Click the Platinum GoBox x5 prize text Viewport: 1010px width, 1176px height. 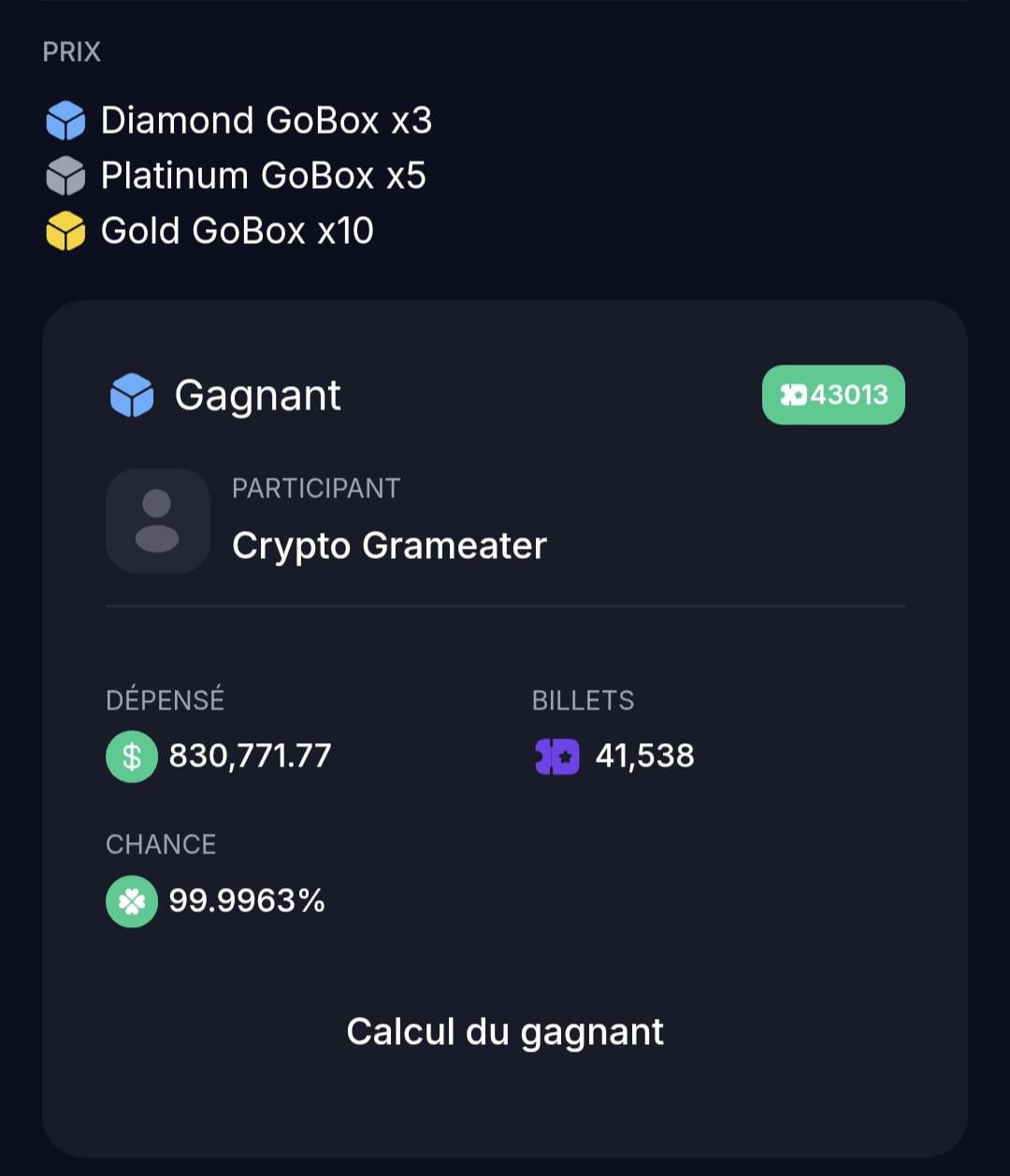tap(264, 176)
